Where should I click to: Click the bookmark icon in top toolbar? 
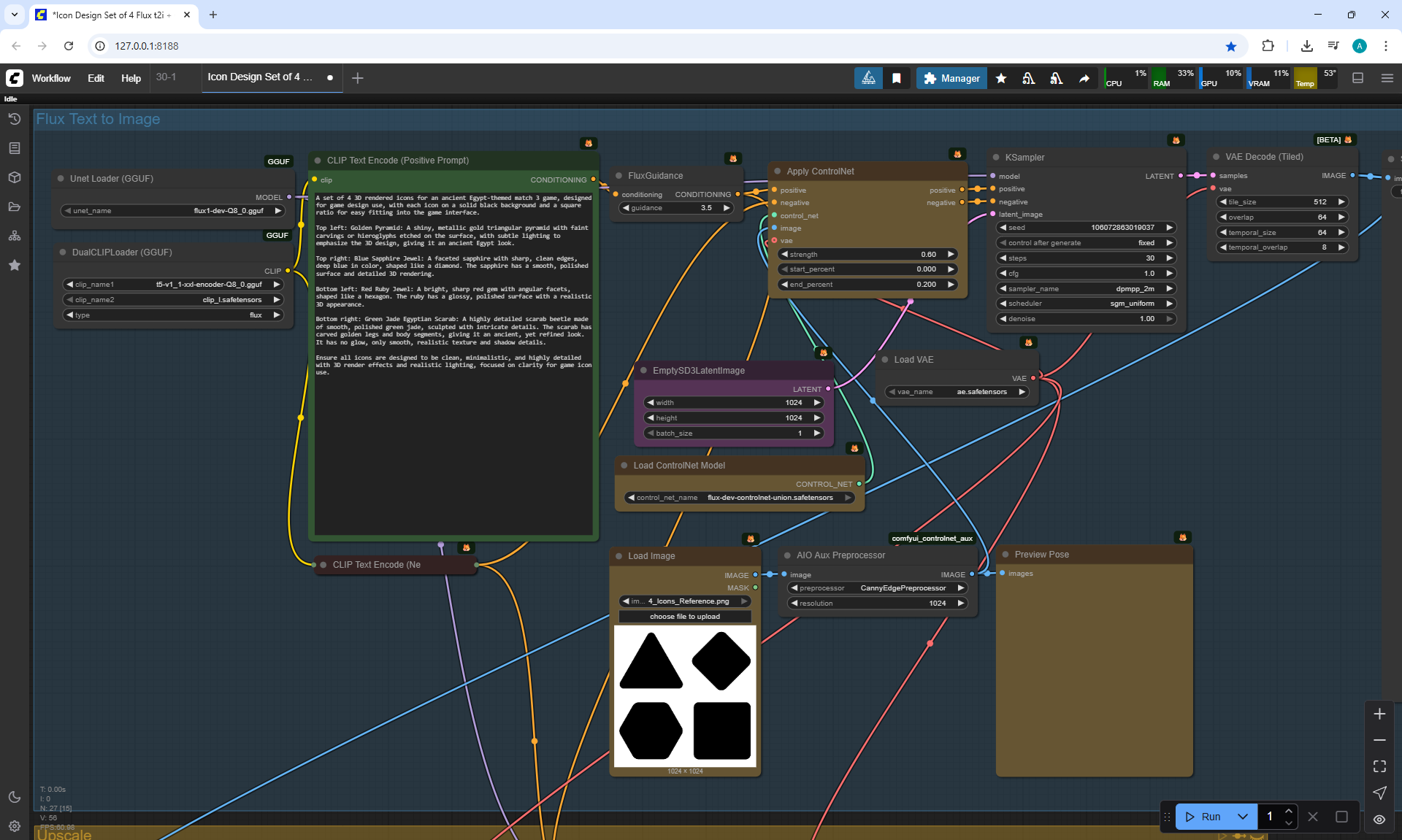coord(896,78)
